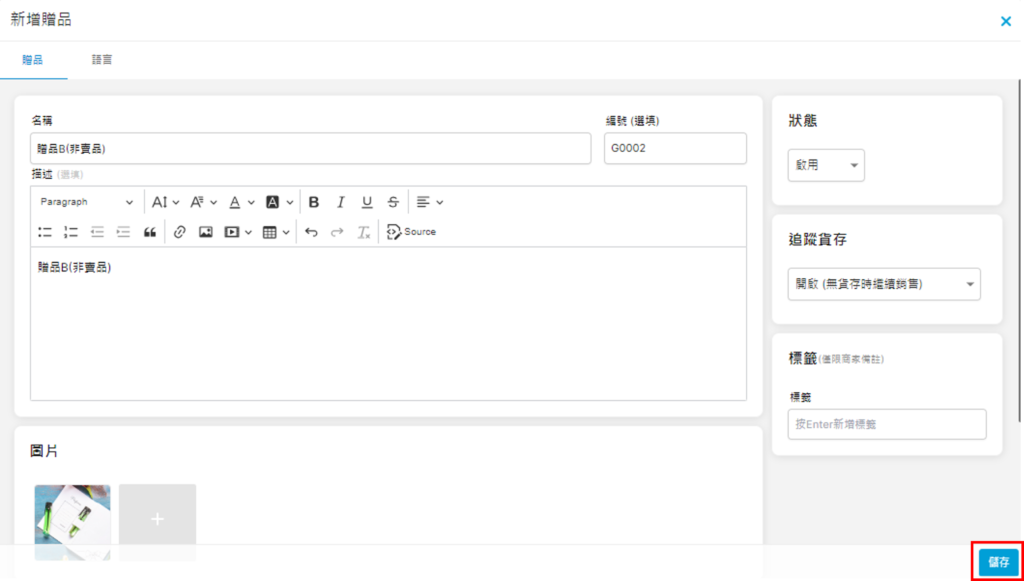Insert an image via the toolbar
This screenshot has height=581, width=1024.
click(206, 232)
